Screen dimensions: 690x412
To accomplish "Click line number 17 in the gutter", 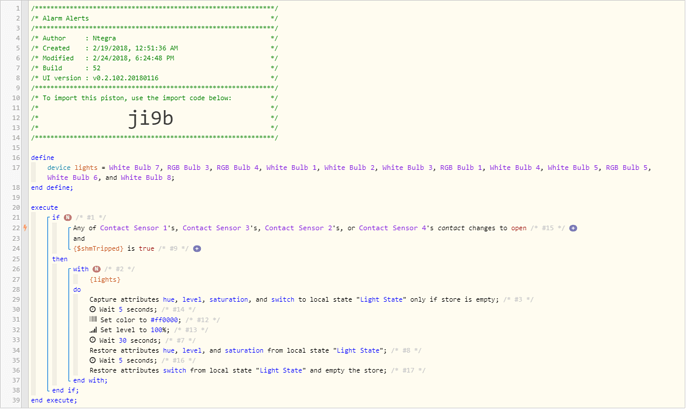I will click(x=16, y=168).
